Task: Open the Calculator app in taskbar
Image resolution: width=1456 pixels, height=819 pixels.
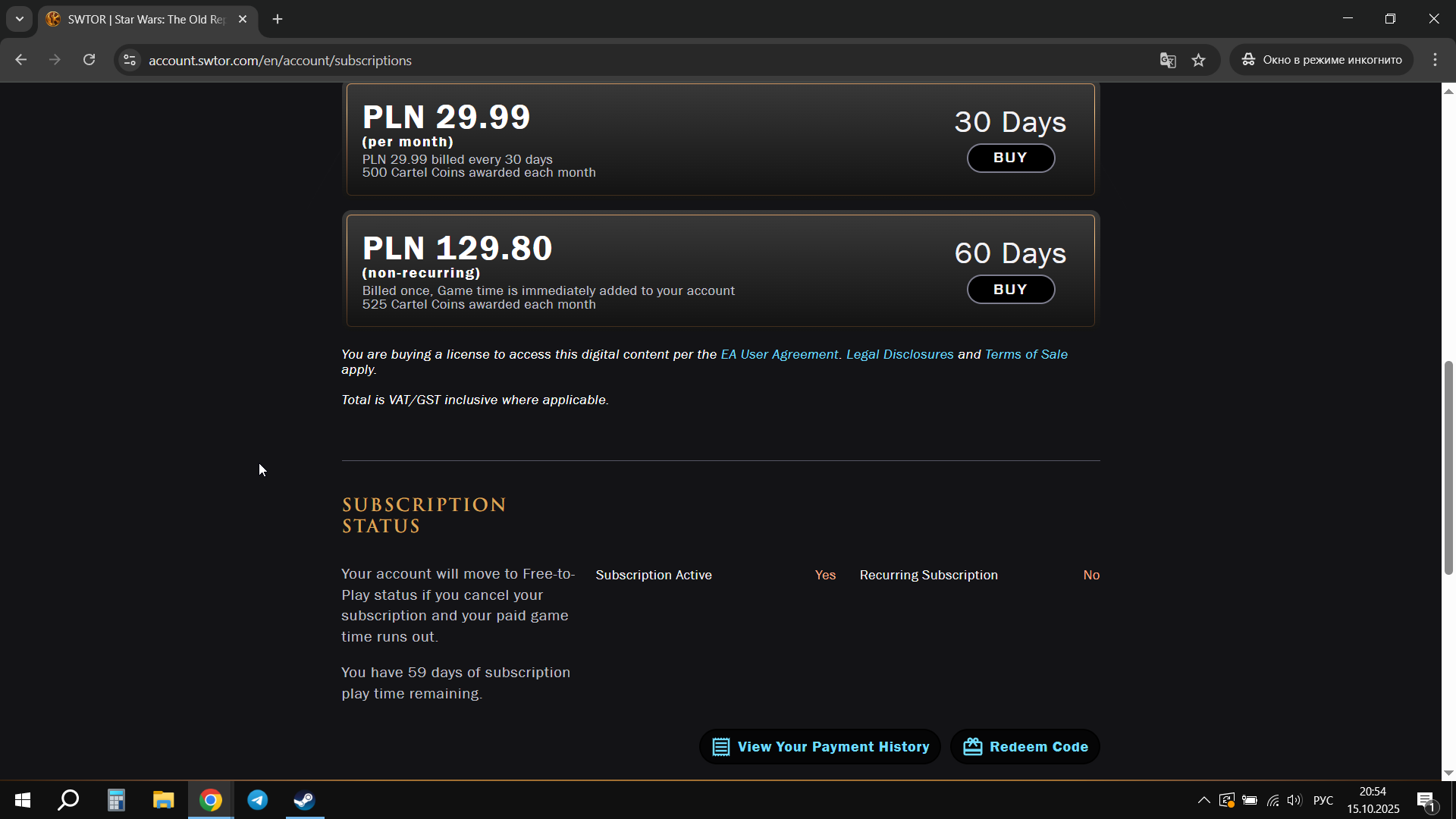Action: 116,800
